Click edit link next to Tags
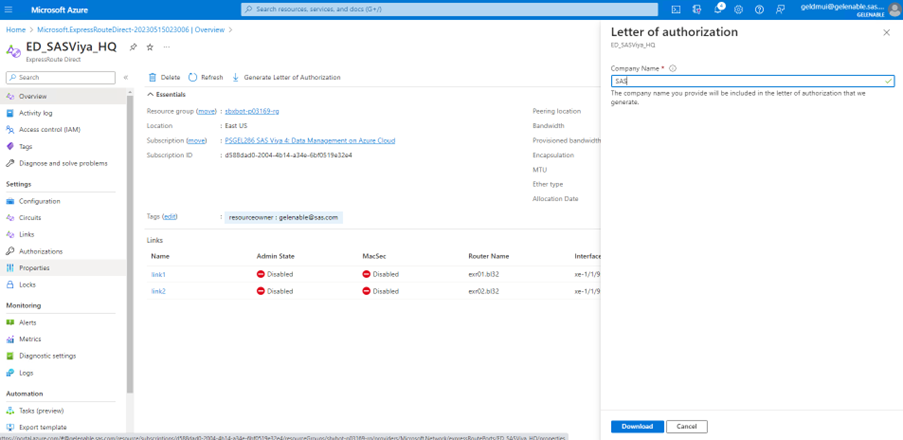Screen dimensions: 903x440 pos(170,216)
